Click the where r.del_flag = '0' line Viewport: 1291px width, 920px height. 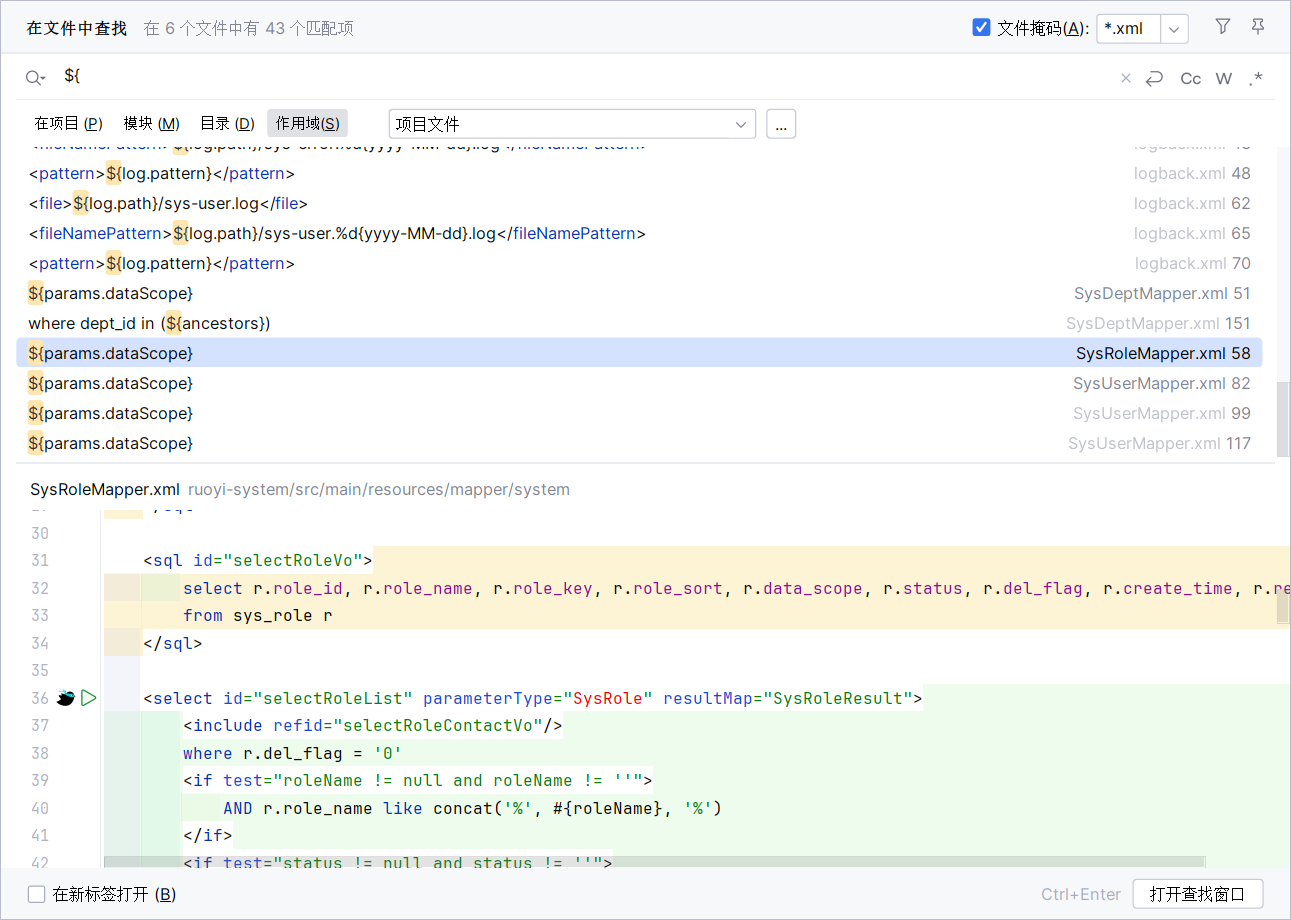pos(293,753)
